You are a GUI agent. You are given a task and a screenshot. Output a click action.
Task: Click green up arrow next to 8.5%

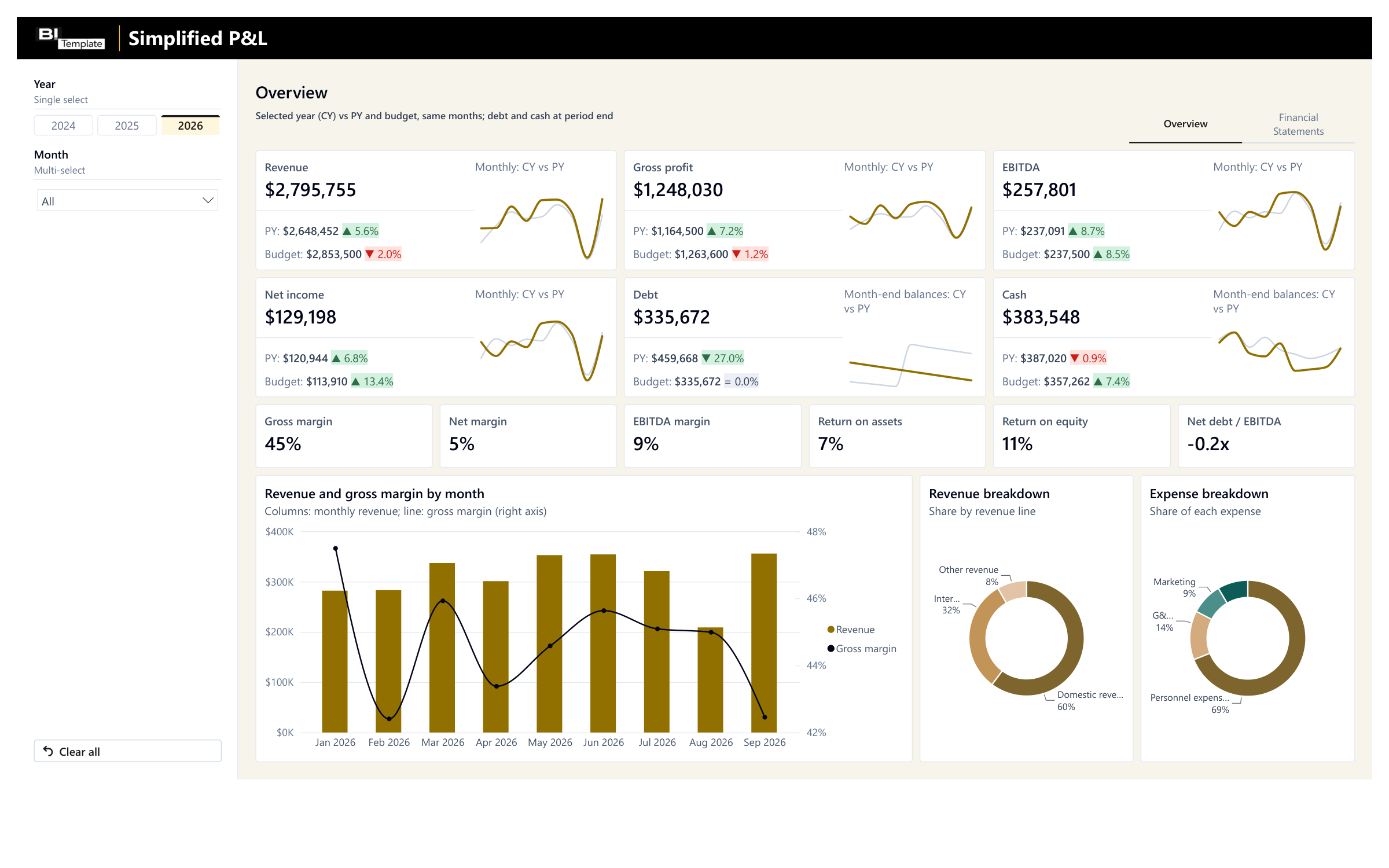[x=1098, y=254]
